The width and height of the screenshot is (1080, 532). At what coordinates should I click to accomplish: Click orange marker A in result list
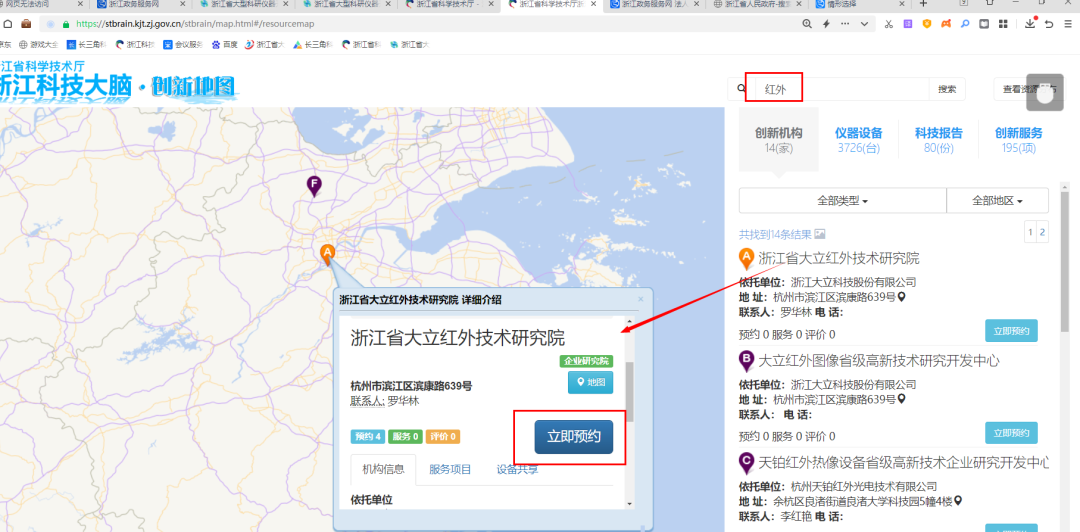coord(746,259)
